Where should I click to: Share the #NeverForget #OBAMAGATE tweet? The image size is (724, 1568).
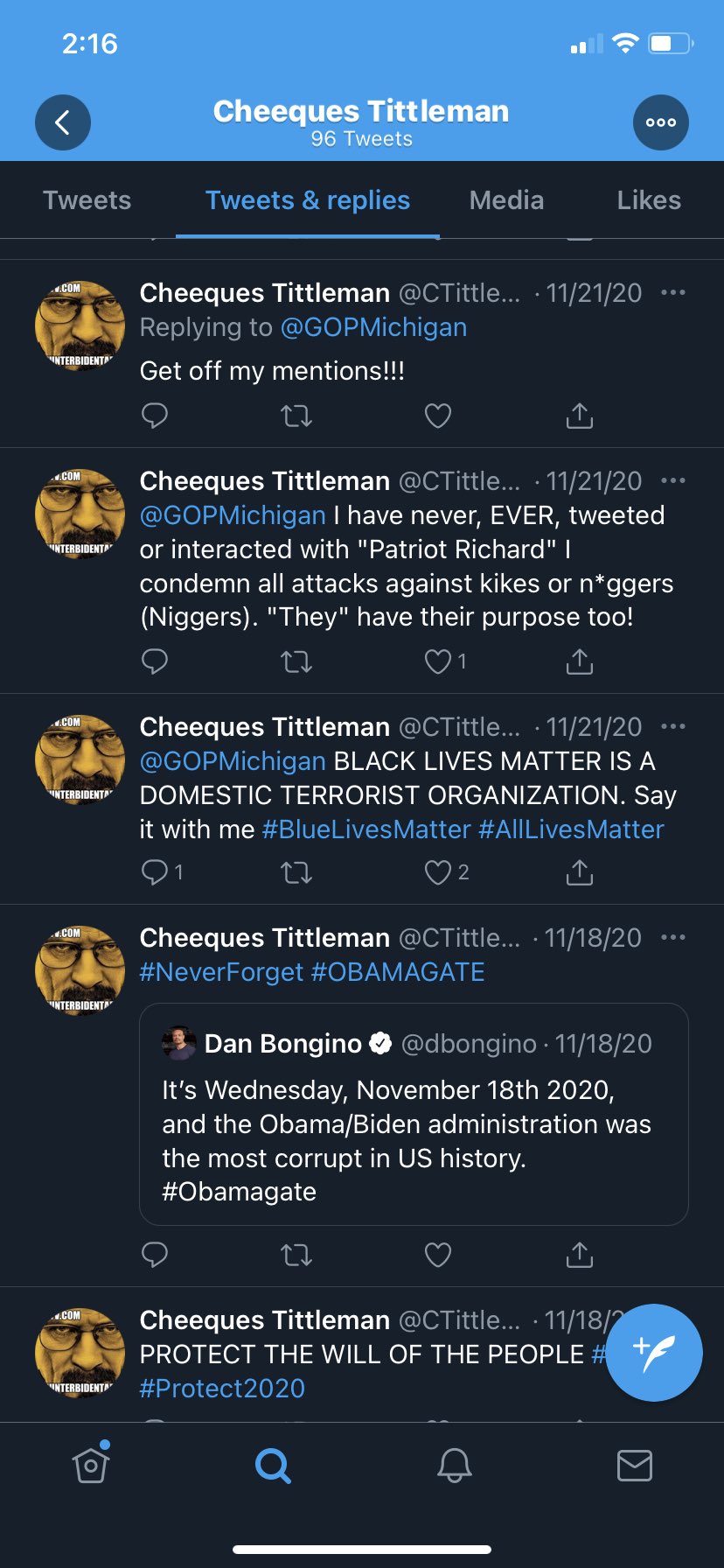[x=580, y=1256]
